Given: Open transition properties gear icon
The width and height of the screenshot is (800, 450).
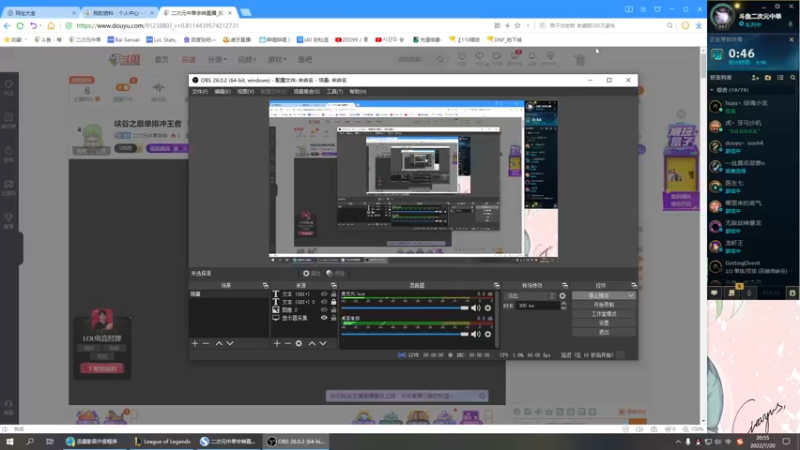Looking at the screenshot, I should coord(562,296).
